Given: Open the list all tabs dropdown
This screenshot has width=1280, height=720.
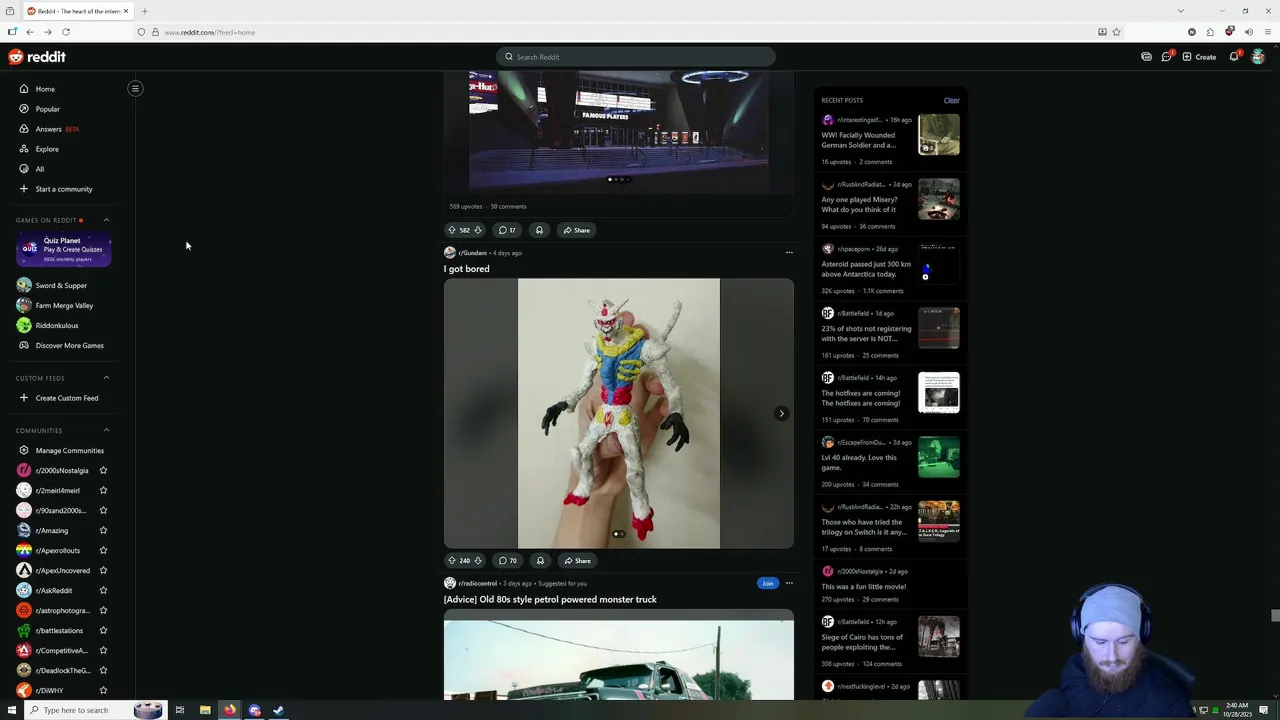Looking at the screenshot, I should (x=1180, y=11).
